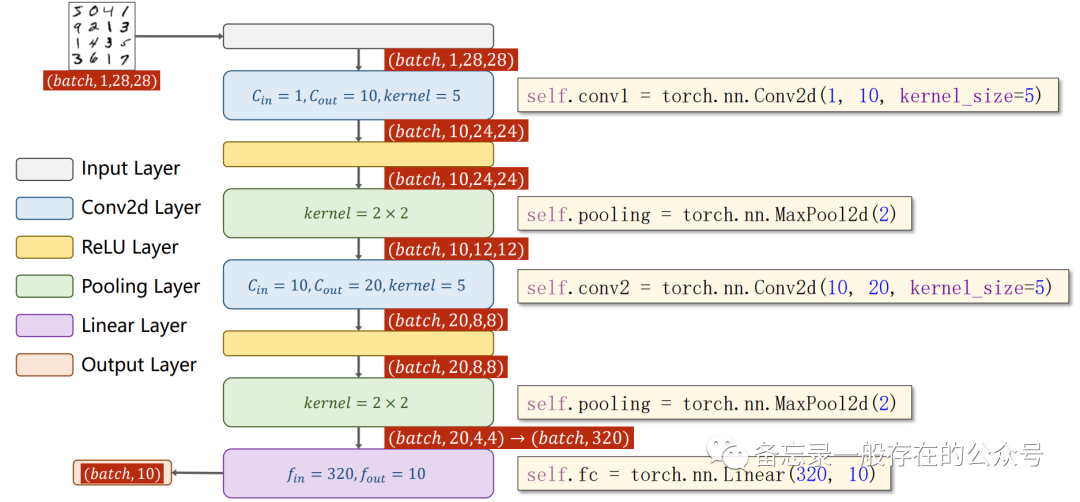Click the (batch,10,24,24) label right after conv1 block
1080x502 pixels.
(456, 131)
